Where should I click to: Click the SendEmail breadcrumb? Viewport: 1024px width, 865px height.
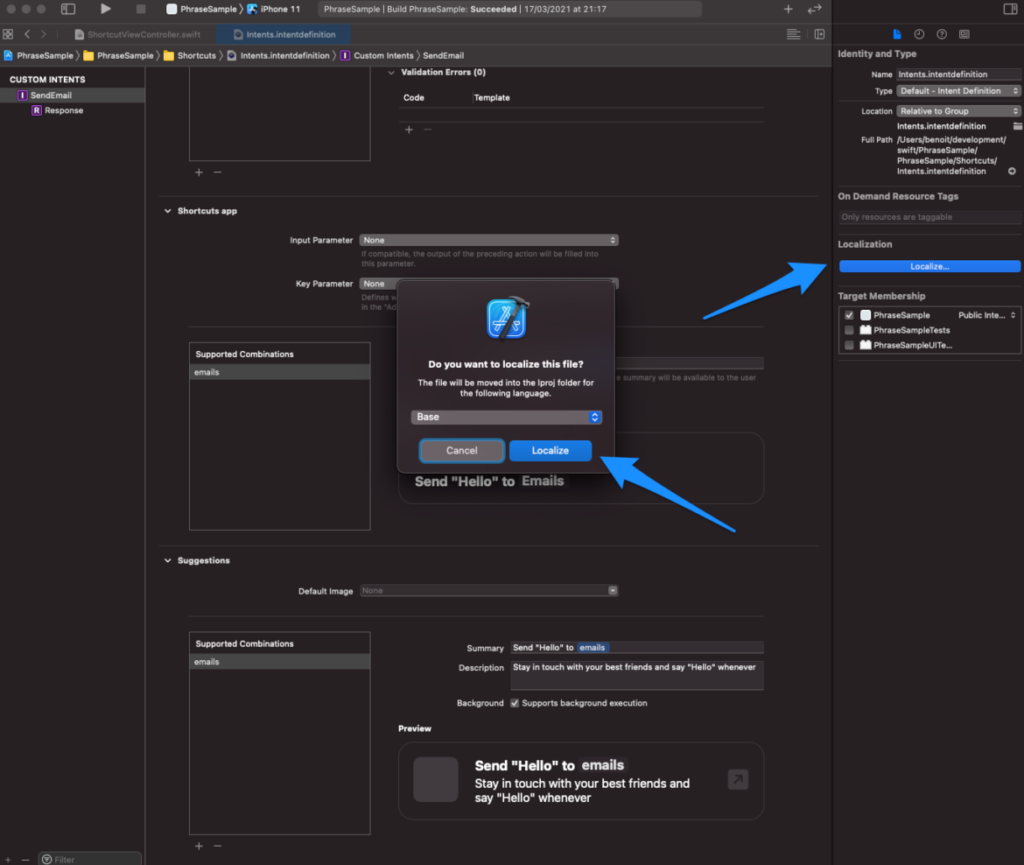pyautogui.click(x=443, y=55)
